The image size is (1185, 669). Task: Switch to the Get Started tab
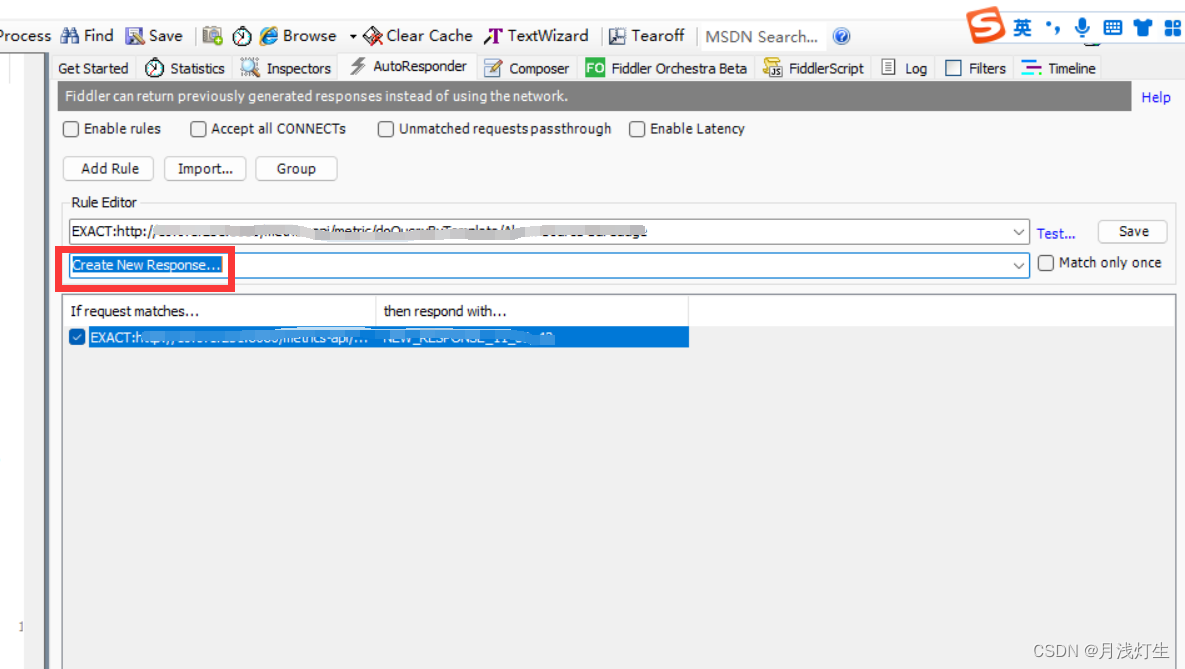click(x=93, y=68)
